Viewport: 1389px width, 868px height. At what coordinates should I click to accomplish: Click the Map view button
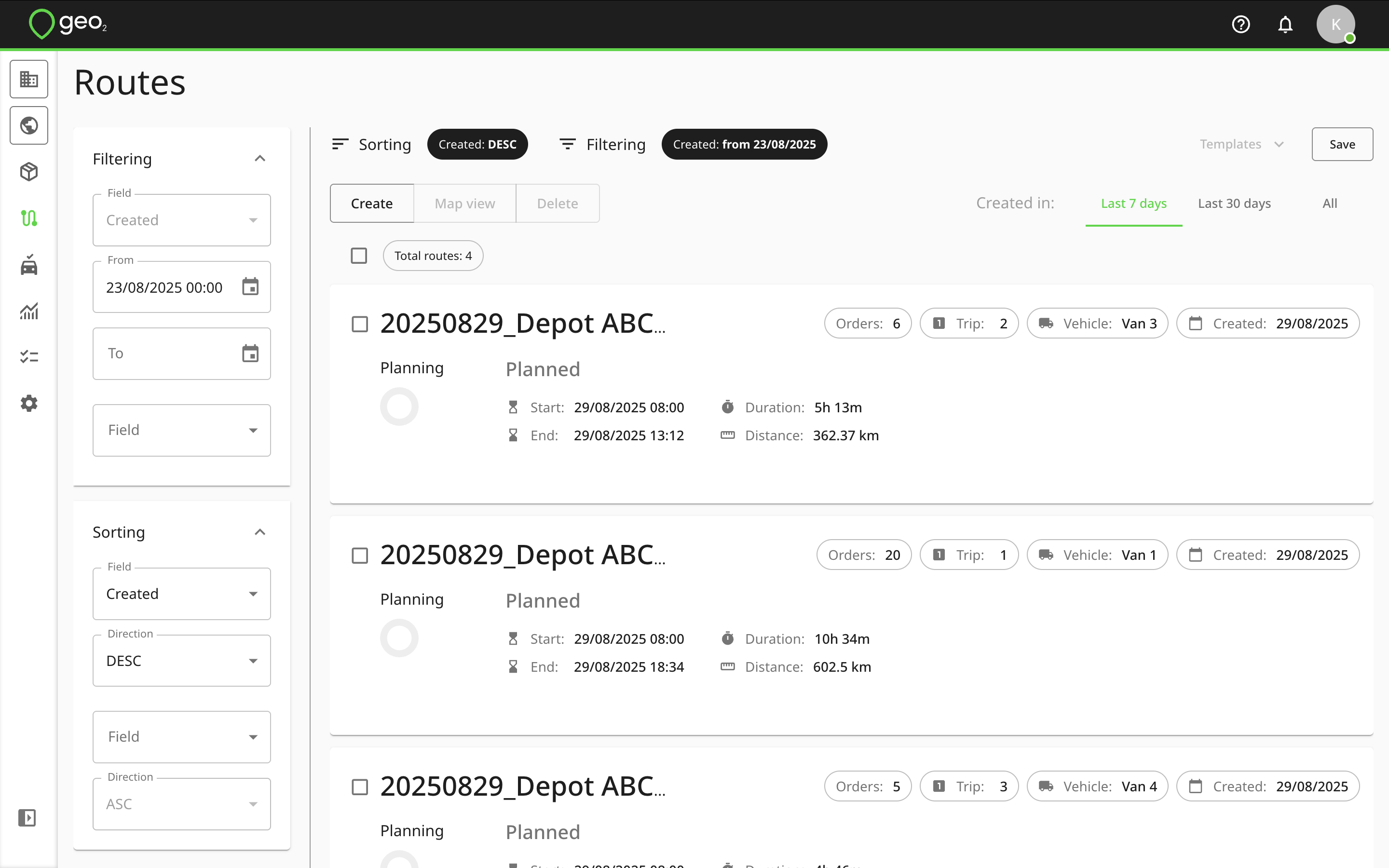pos(465,203)
